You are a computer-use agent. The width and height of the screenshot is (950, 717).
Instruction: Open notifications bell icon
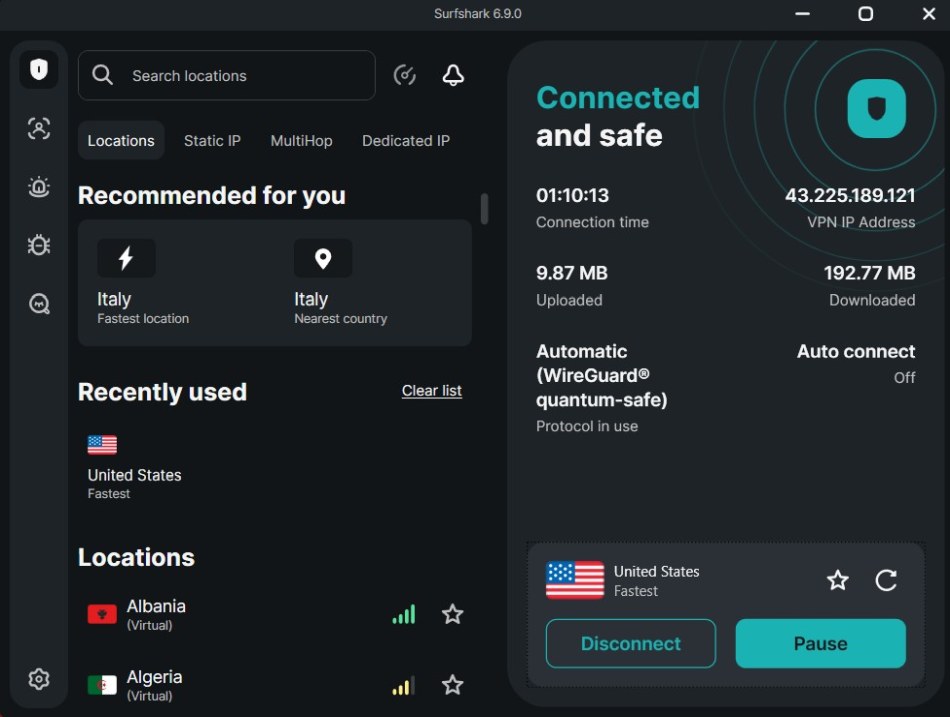pos(453,75)
